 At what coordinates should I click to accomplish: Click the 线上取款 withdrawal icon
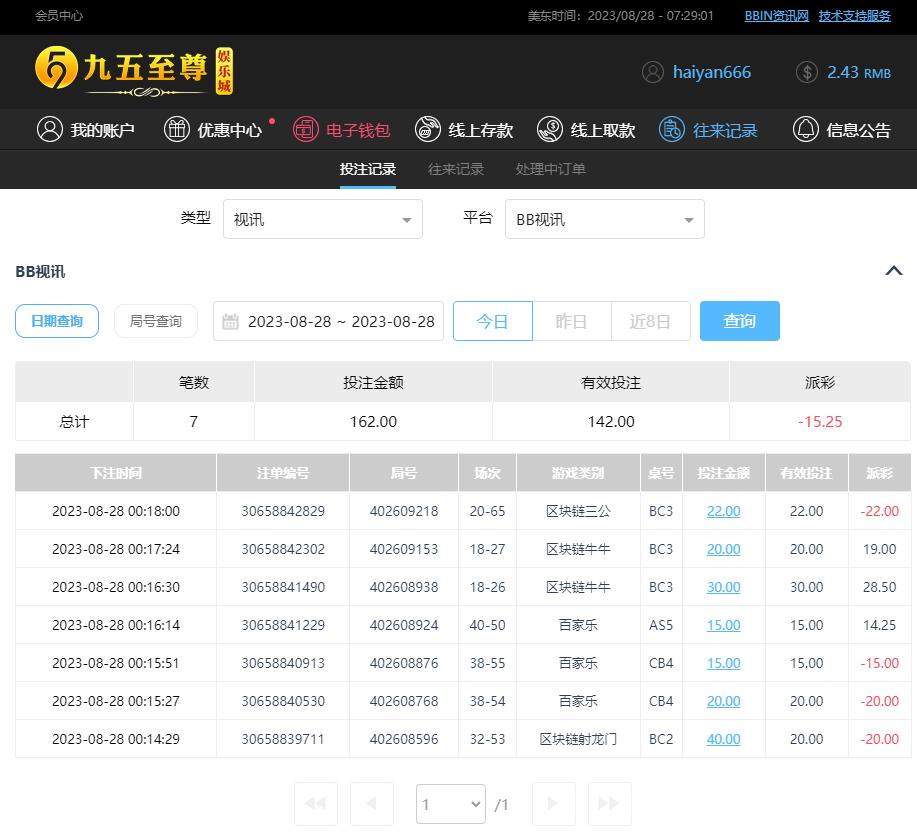550,129
